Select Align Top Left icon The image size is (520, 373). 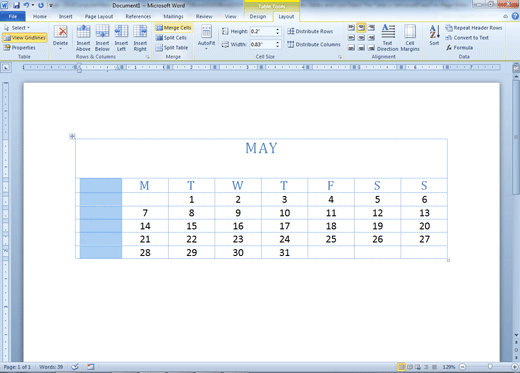click(351, 28)
